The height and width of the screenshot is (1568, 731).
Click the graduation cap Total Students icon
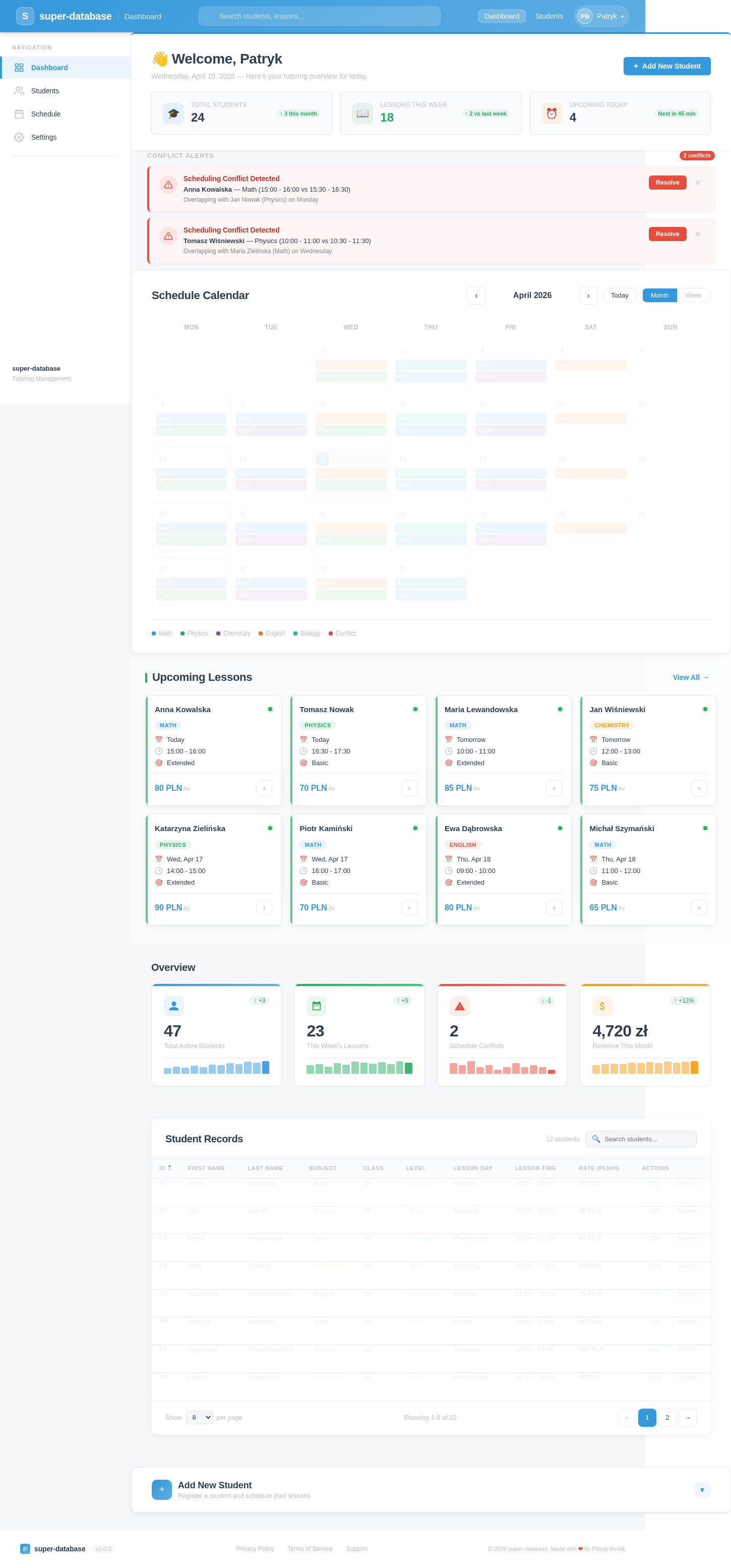pos(173,113)
